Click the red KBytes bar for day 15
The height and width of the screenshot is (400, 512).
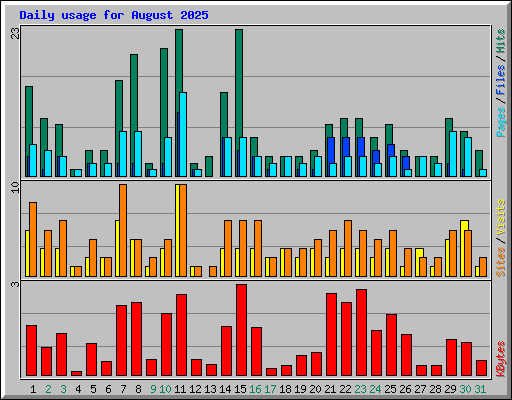pyautogui.click(x=241, y=330)
